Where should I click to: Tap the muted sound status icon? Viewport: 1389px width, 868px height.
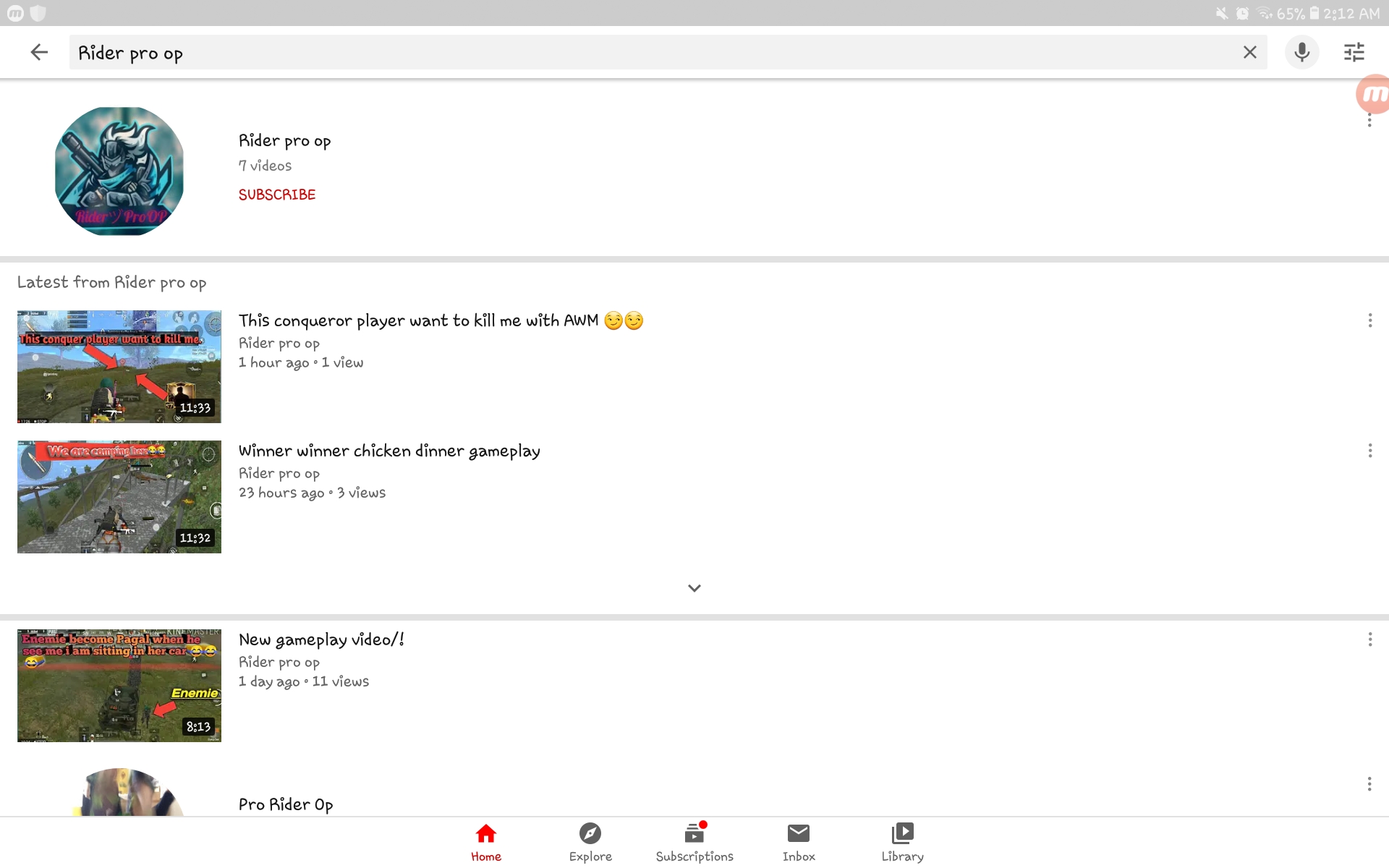click(1222, 13)
